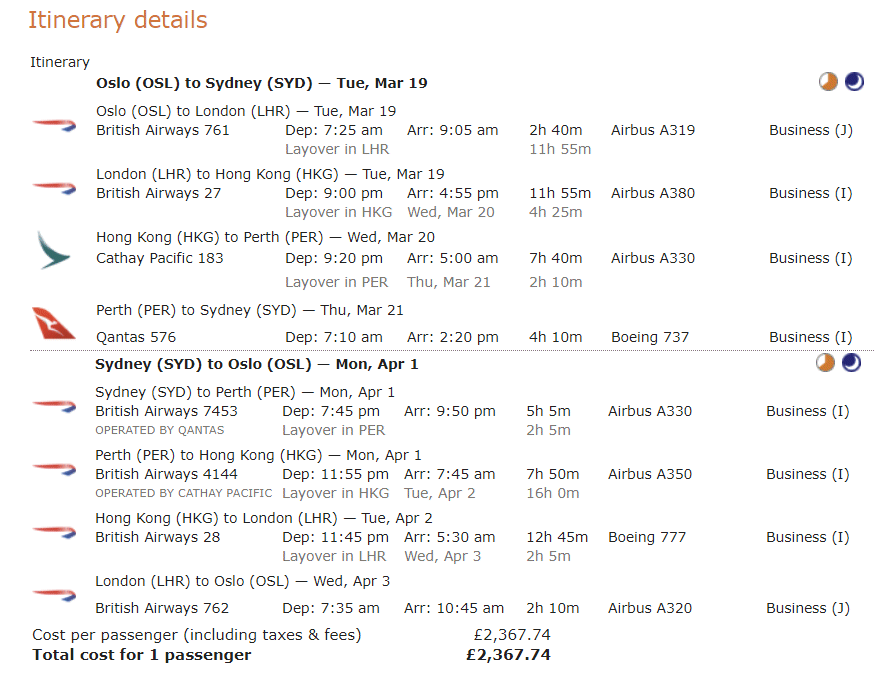Click Business (J) on British Airways 762
This screenshot has height=678, width=874.
[x=808, y=608]
